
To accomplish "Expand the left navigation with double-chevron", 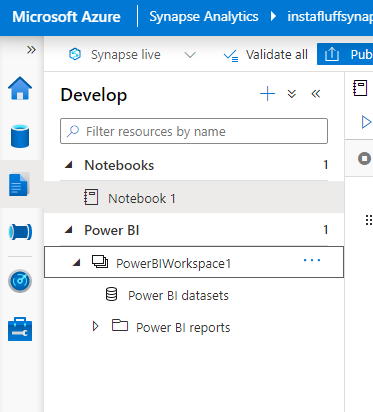I will (x=31, y=50).
